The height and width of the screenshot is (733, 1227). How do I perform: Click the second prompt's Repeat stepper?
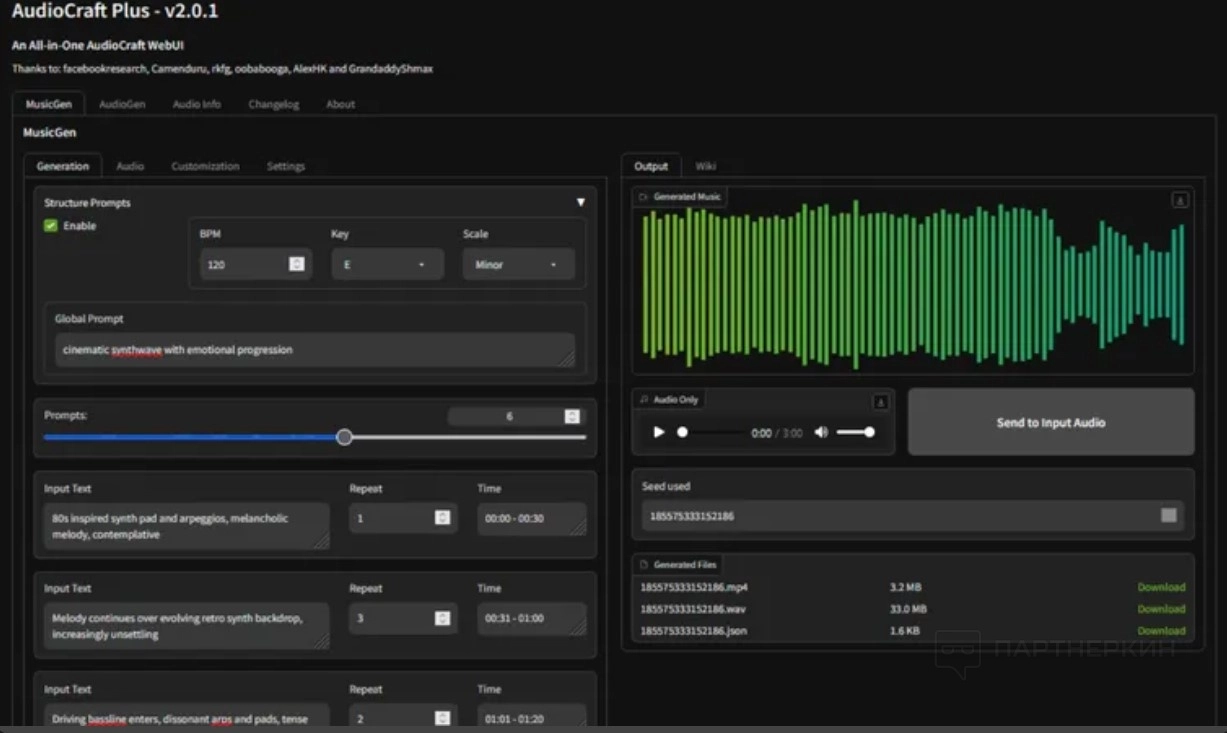(442, 618)
